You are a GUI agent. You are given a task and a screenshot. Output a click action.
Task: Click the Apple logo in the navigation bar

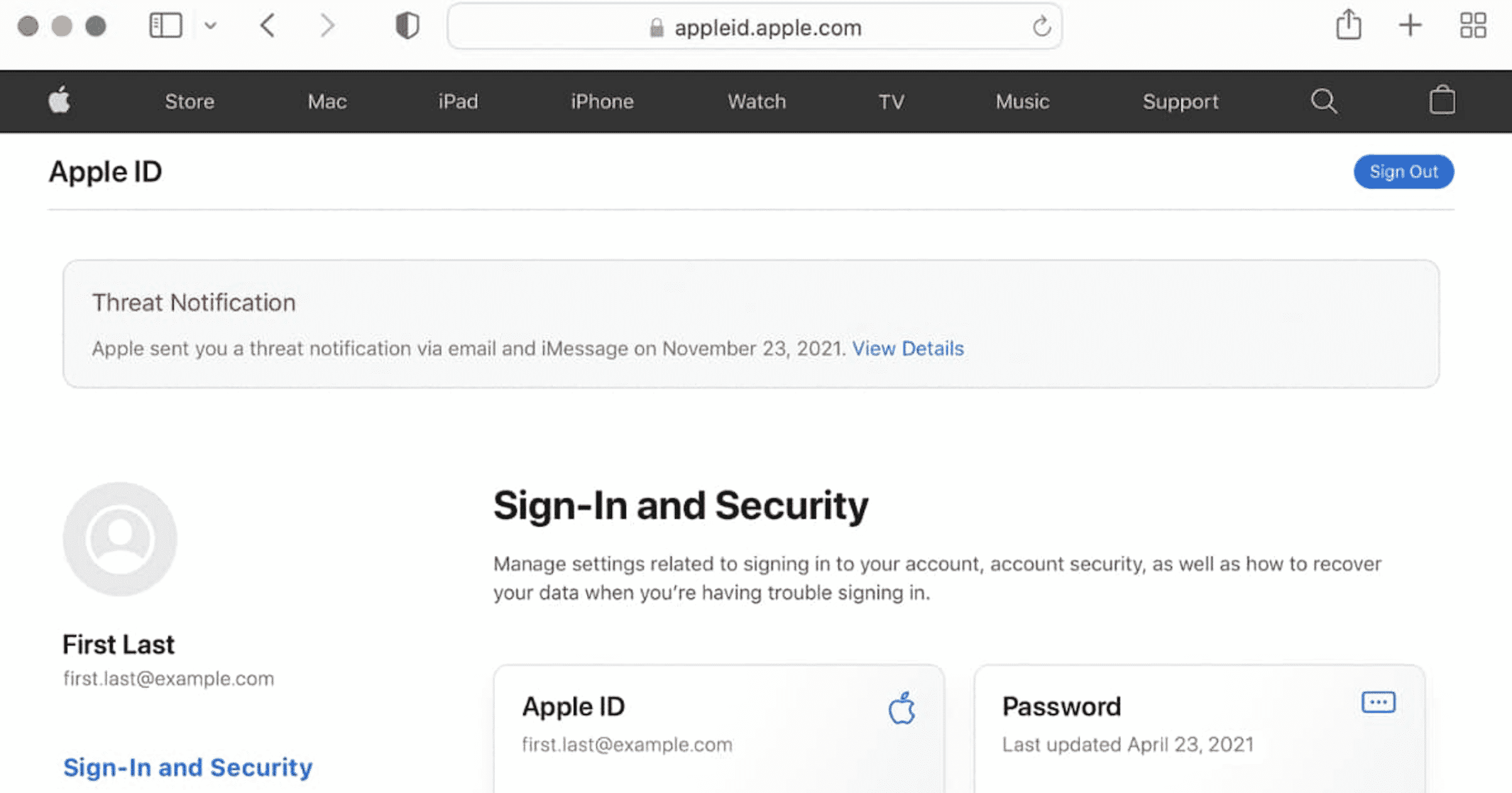click(x=58, y=101)
